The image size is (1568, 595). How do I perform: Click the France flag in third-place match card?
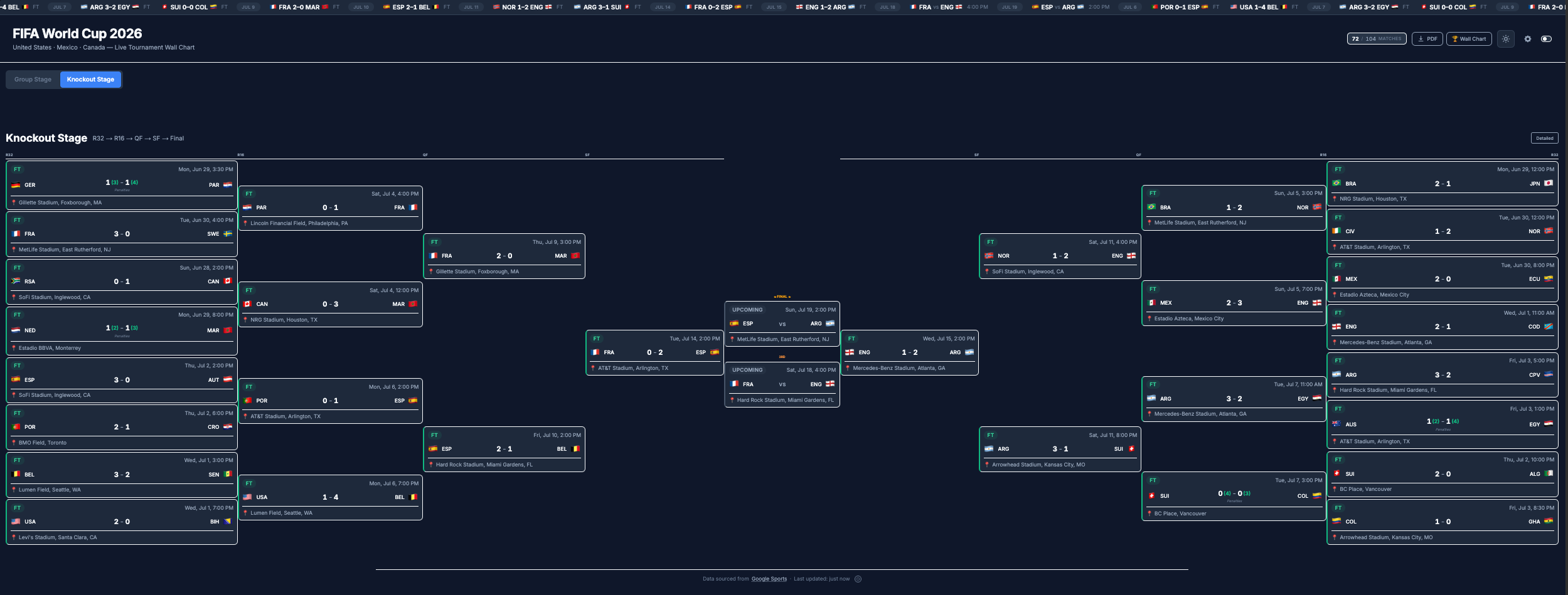[734, 384]
